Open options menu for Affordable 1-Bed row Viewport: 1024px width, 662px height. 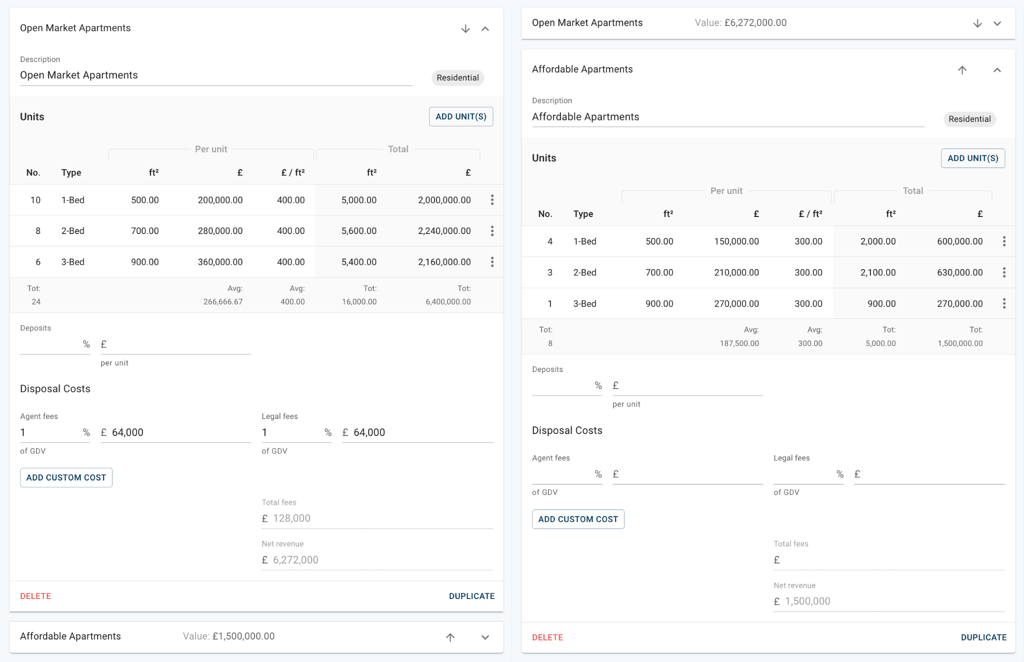pyautogui.click(x=1004, y=241)
